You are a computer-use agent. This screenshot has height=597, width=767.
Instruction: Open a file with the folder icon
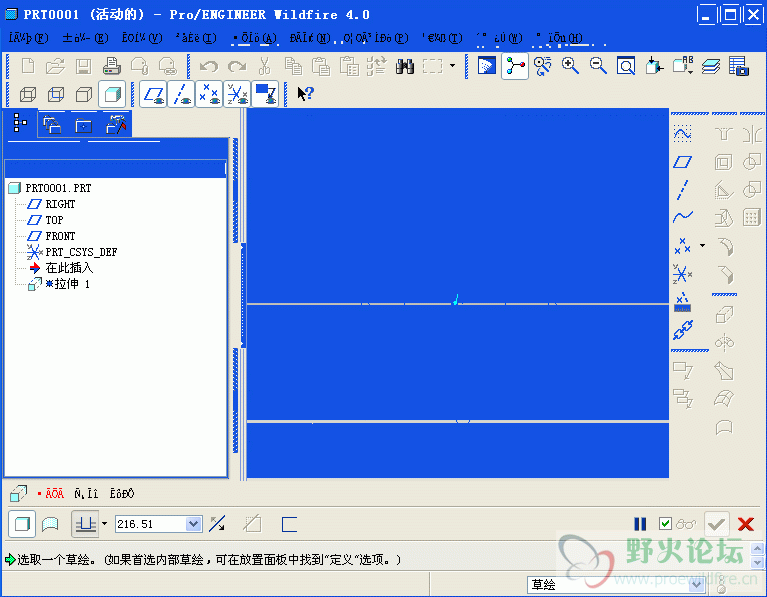(x=55, y=66)
